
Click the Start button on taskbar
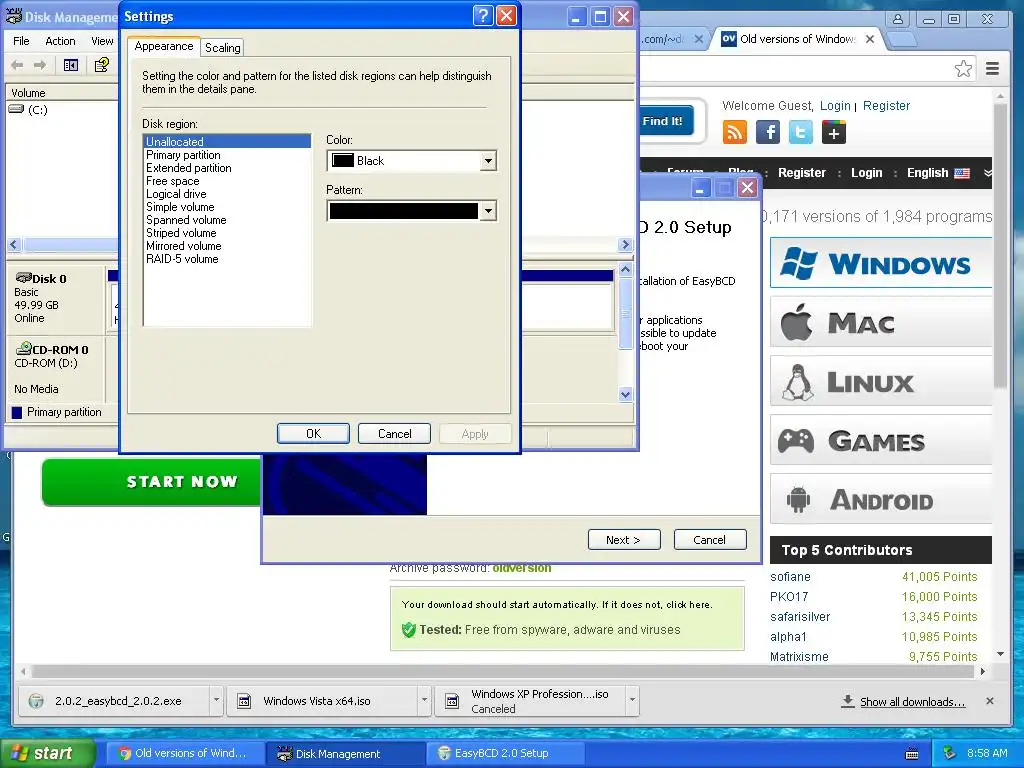coord(46,753)
